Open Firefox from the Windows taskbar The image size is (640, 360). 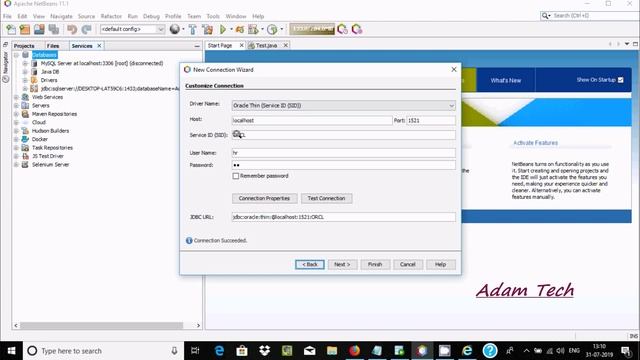354,351
